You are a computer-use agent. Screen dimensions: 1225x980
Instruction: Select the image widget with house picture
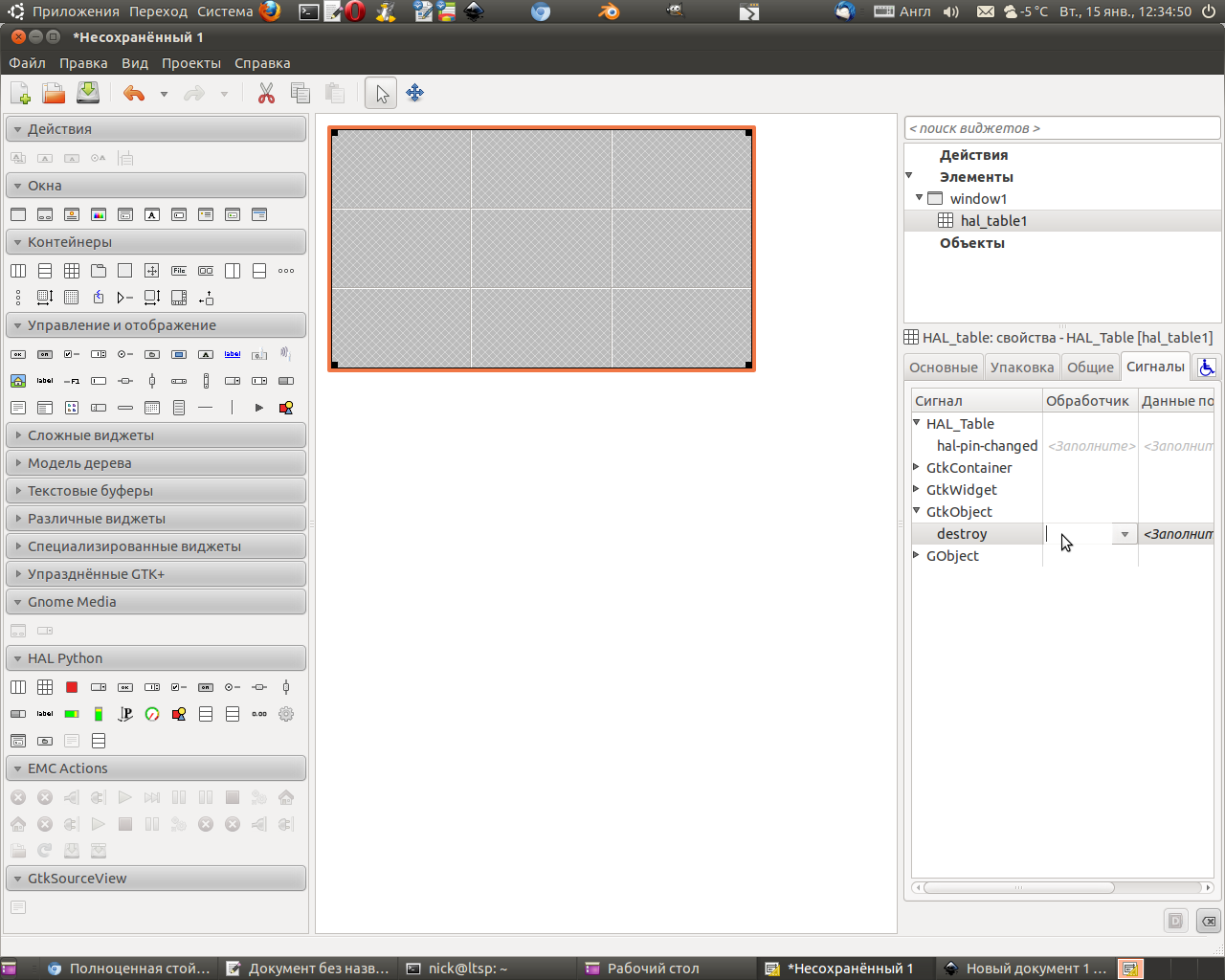(x=18, y=381)
